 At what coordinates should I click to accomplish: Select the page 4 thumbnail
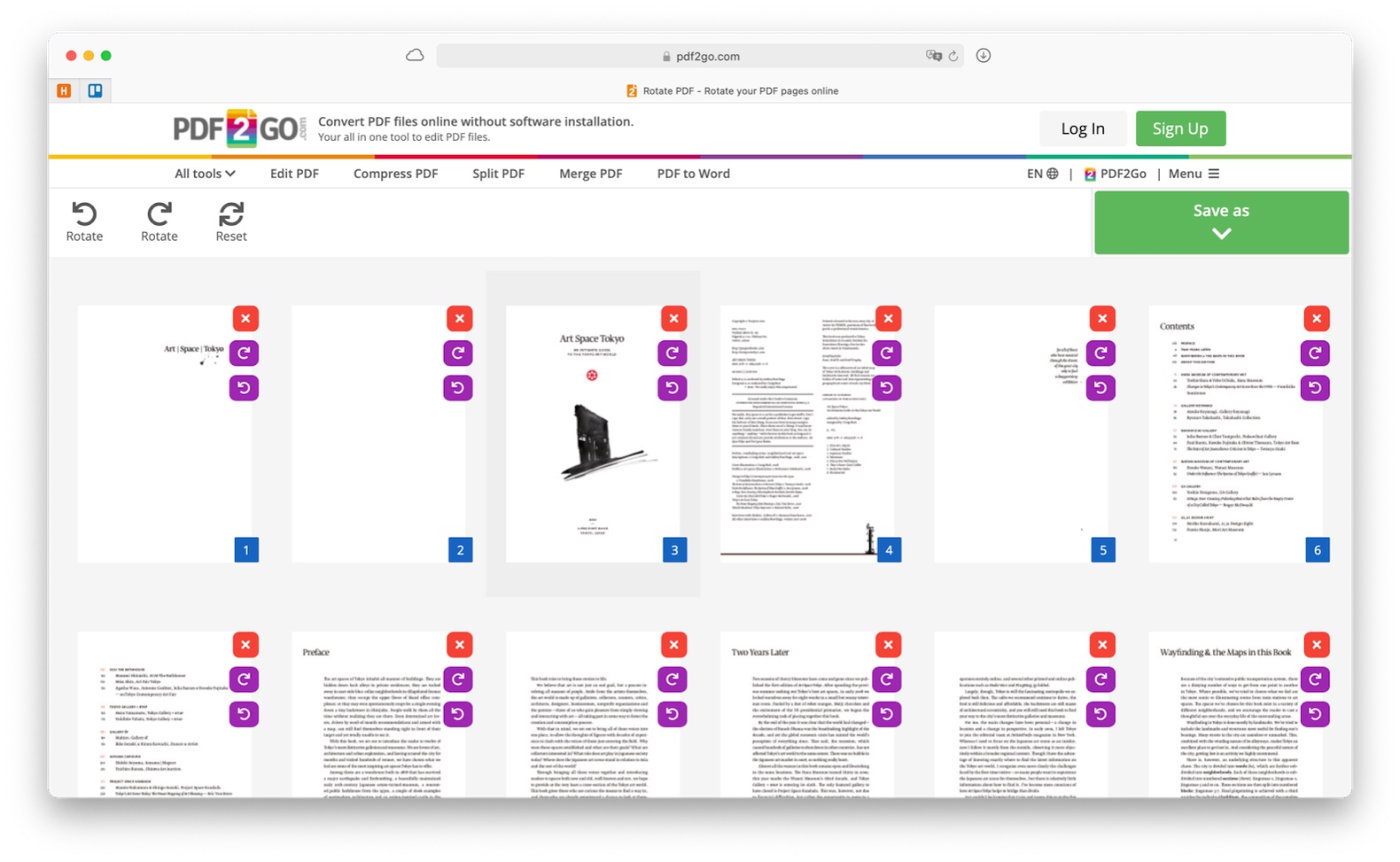807,434
